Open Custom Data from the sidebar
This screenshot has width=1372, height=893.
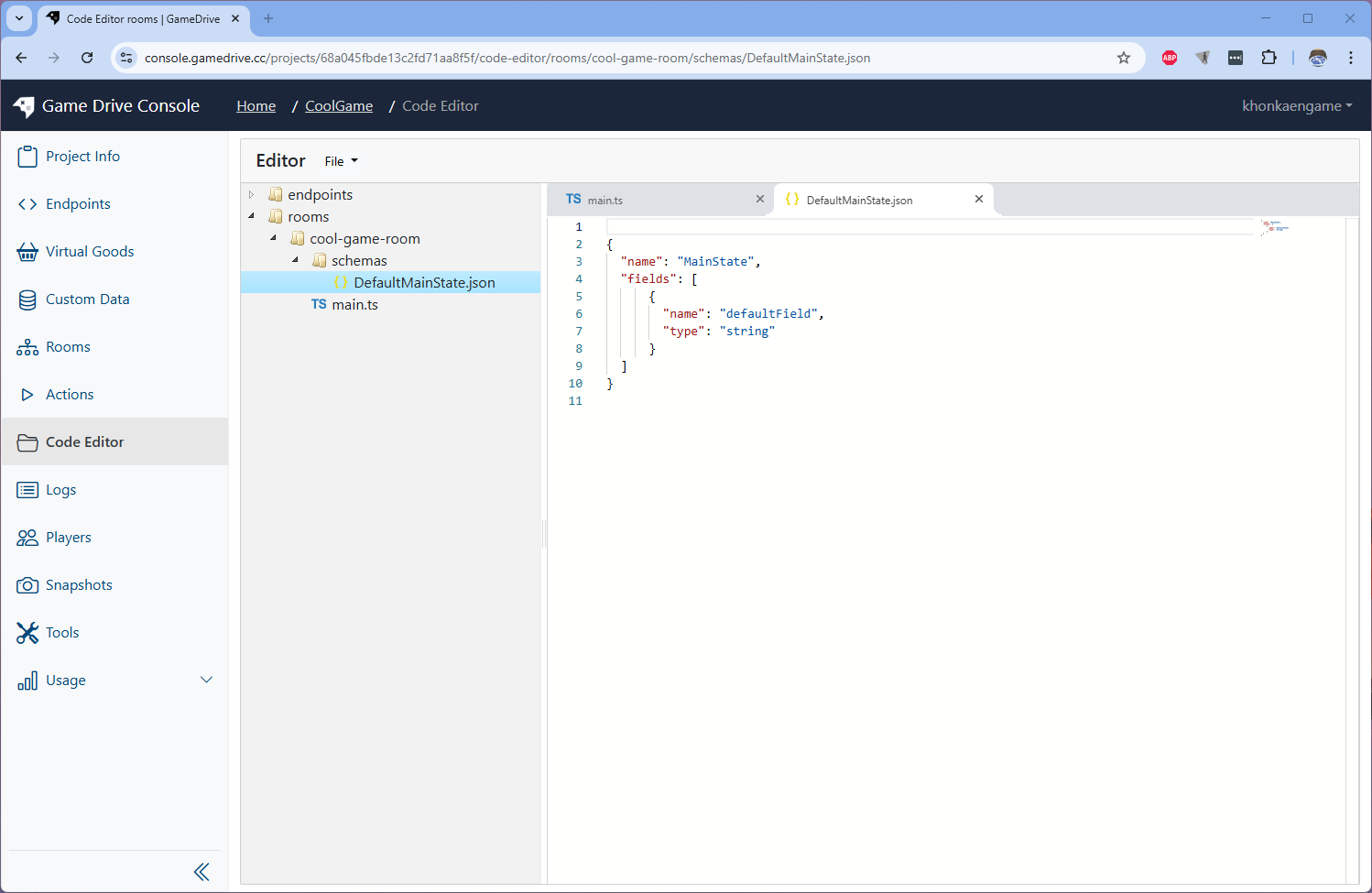tap(27, 299)
